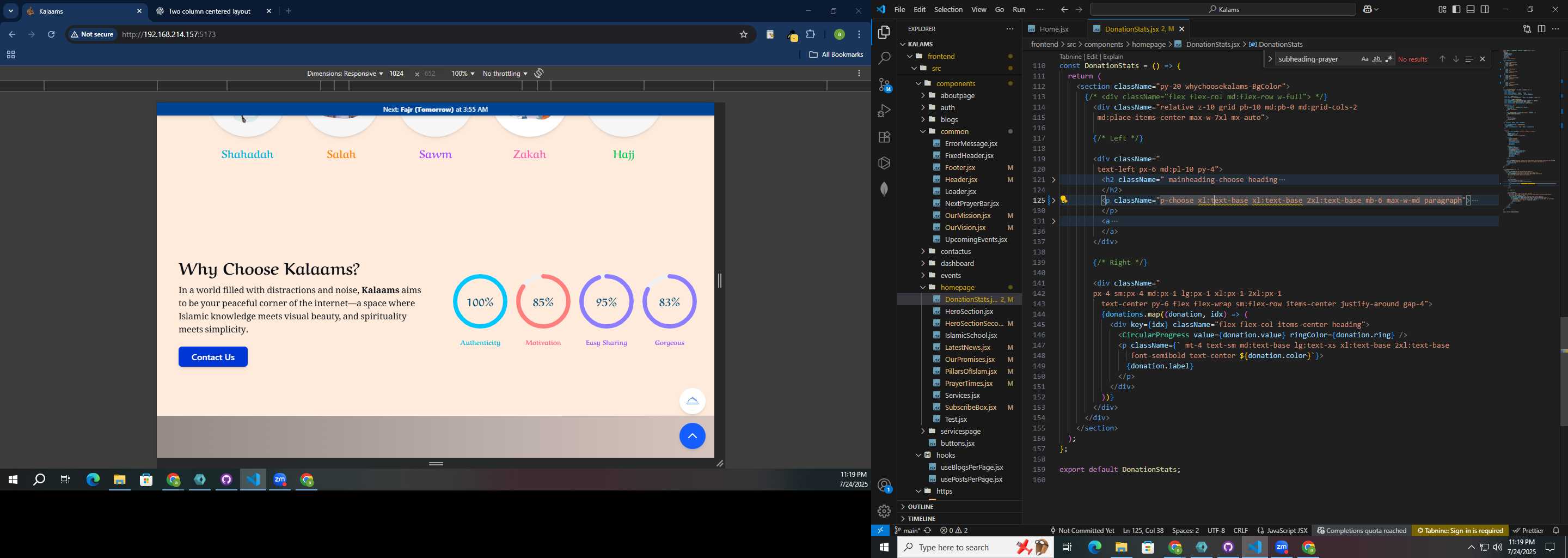Open the Run menu
The height and width of the screenshot is (558, 1568).
1018,9
